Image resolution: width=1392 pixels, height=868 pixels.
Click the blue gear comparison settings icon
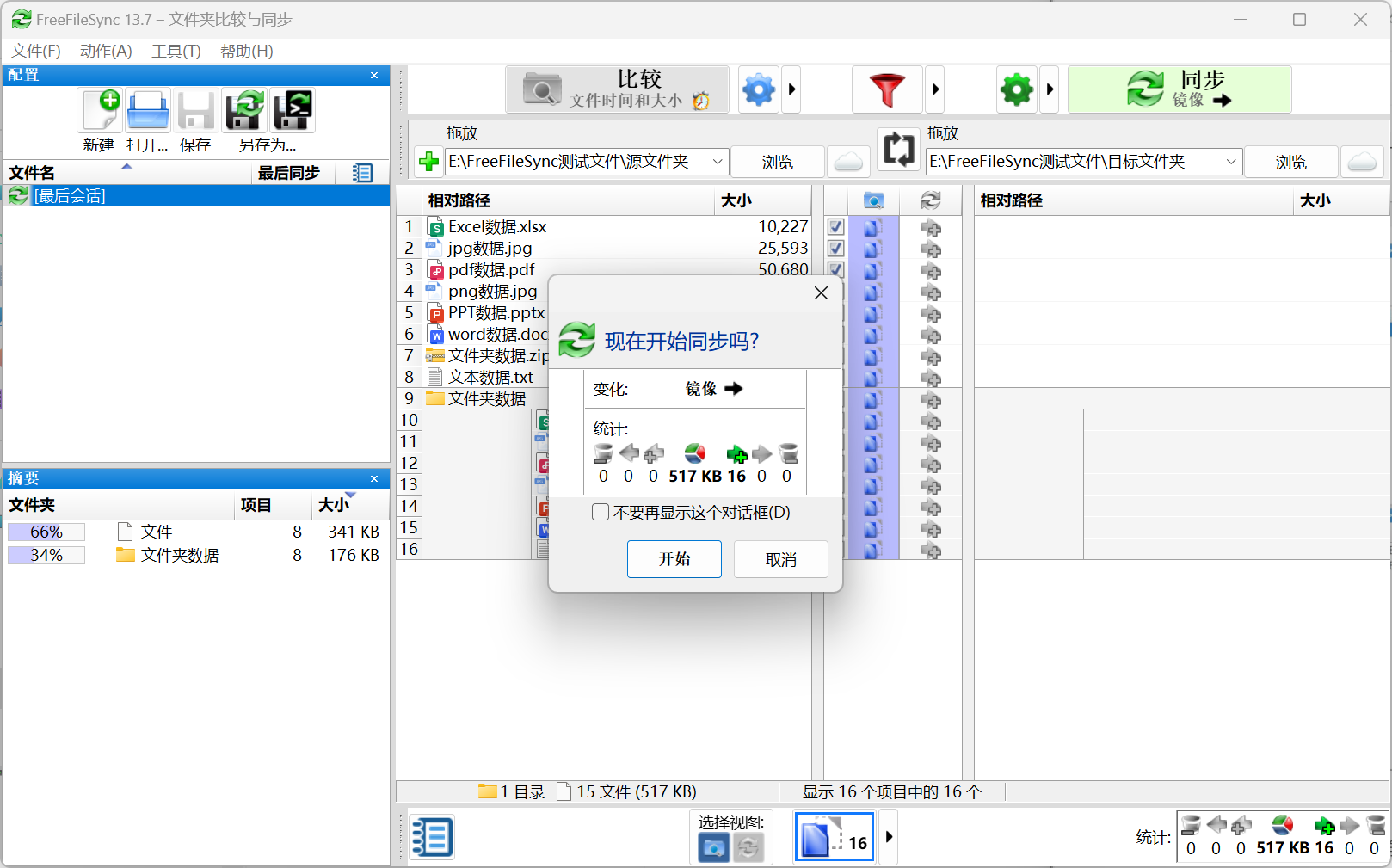click(758, 89)
